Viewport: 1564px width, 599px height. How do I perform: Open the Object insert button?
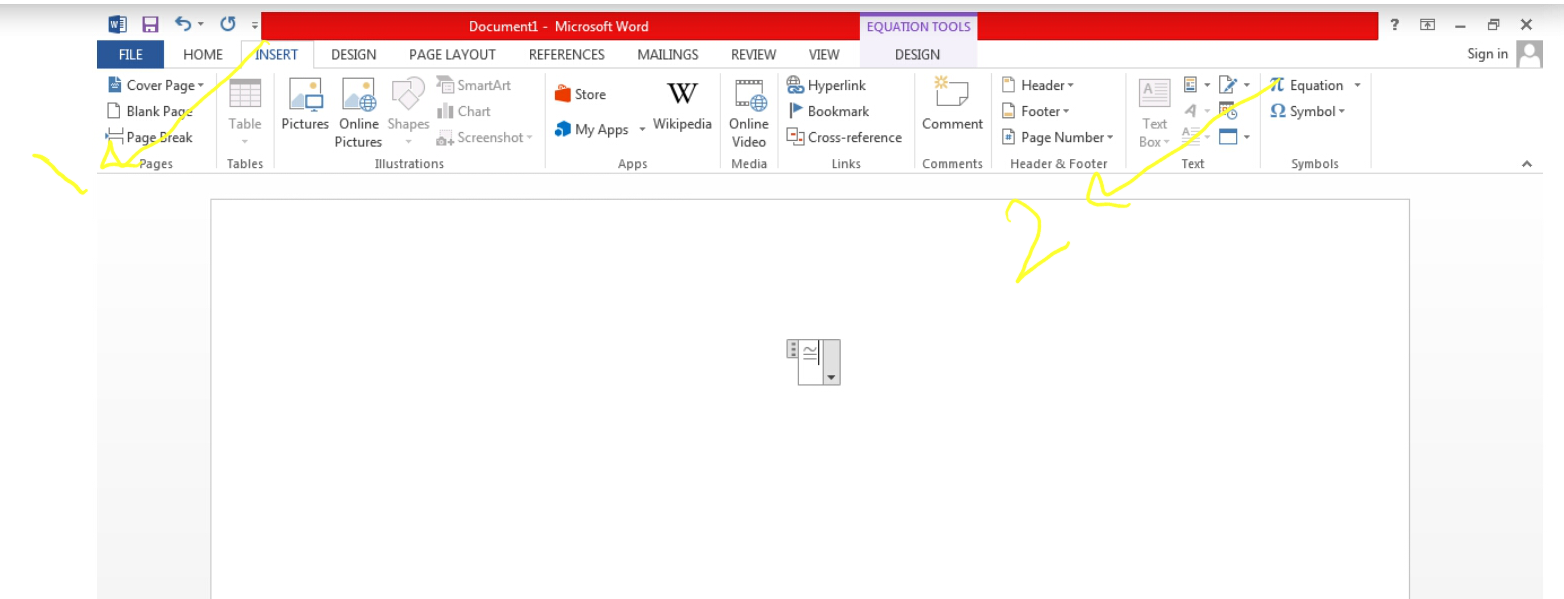click(1234, 136)
